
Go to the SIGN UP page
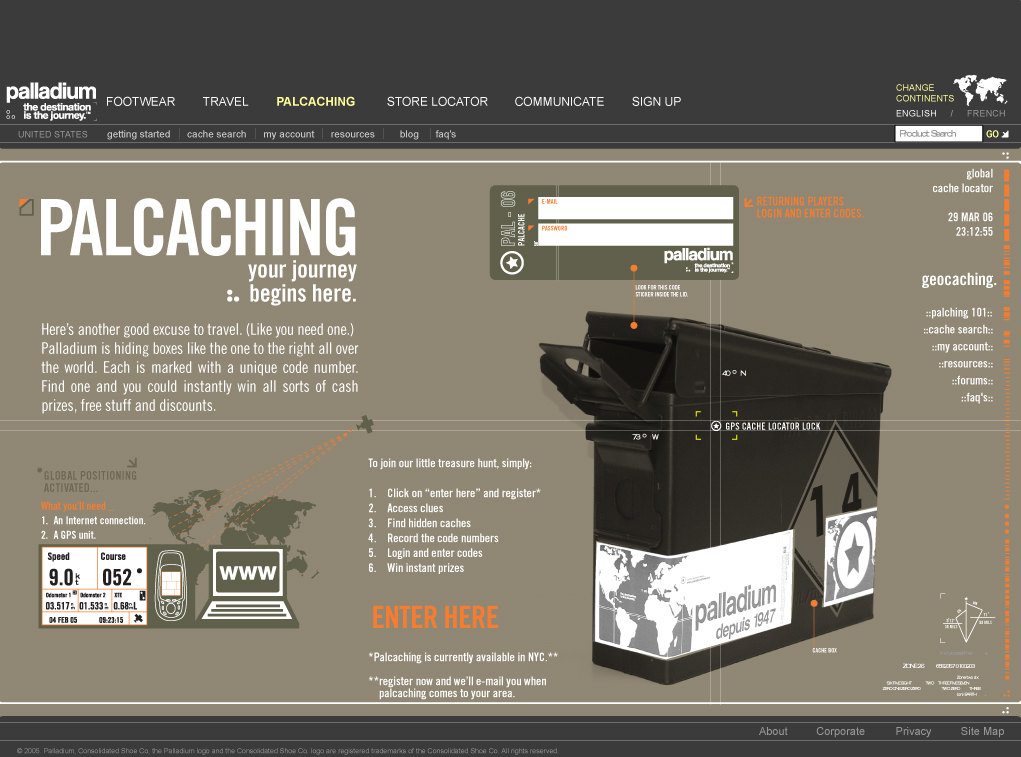(656, 102)
